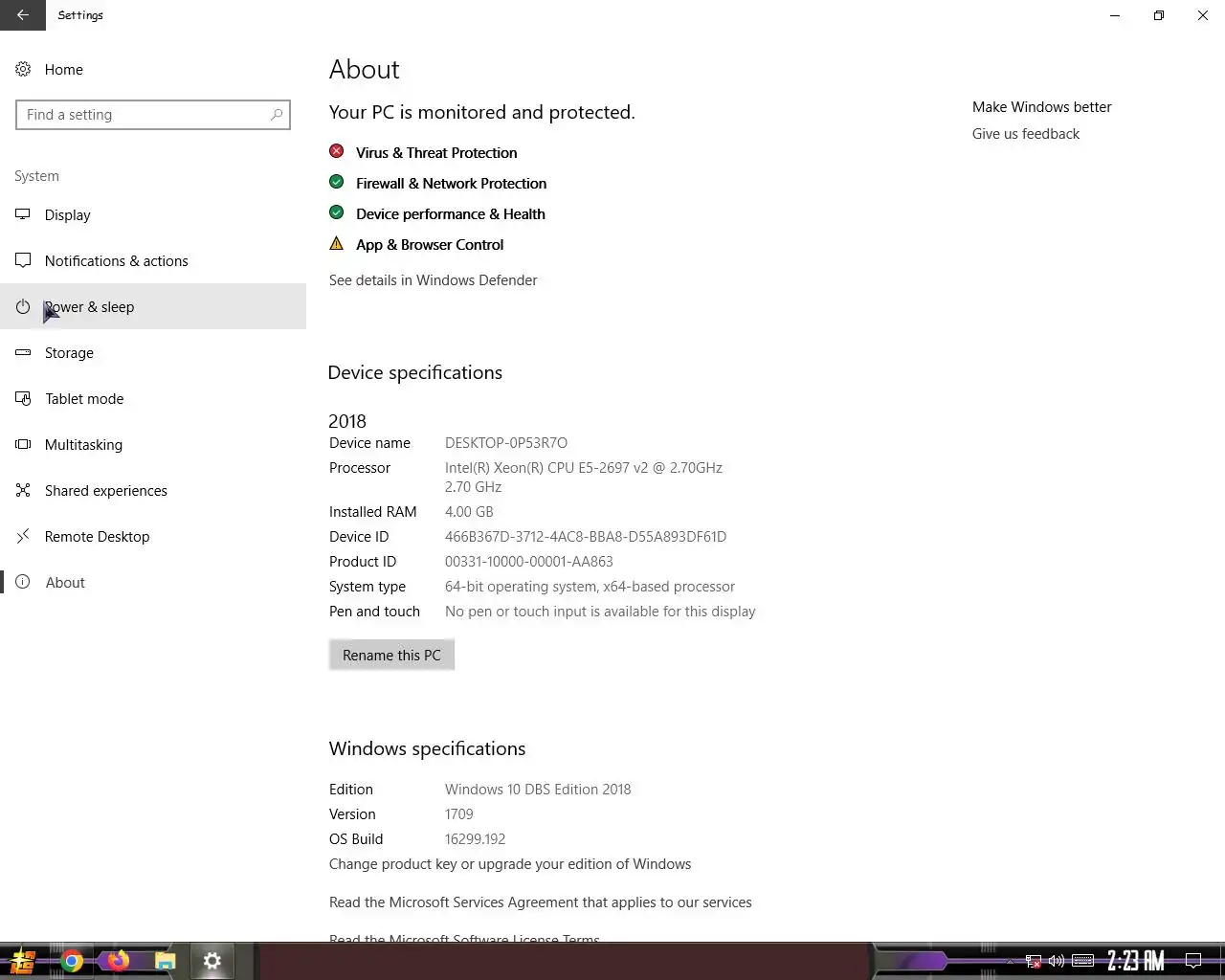
Task: Click the Home gear icon
Action: click(x=23, y=70)
